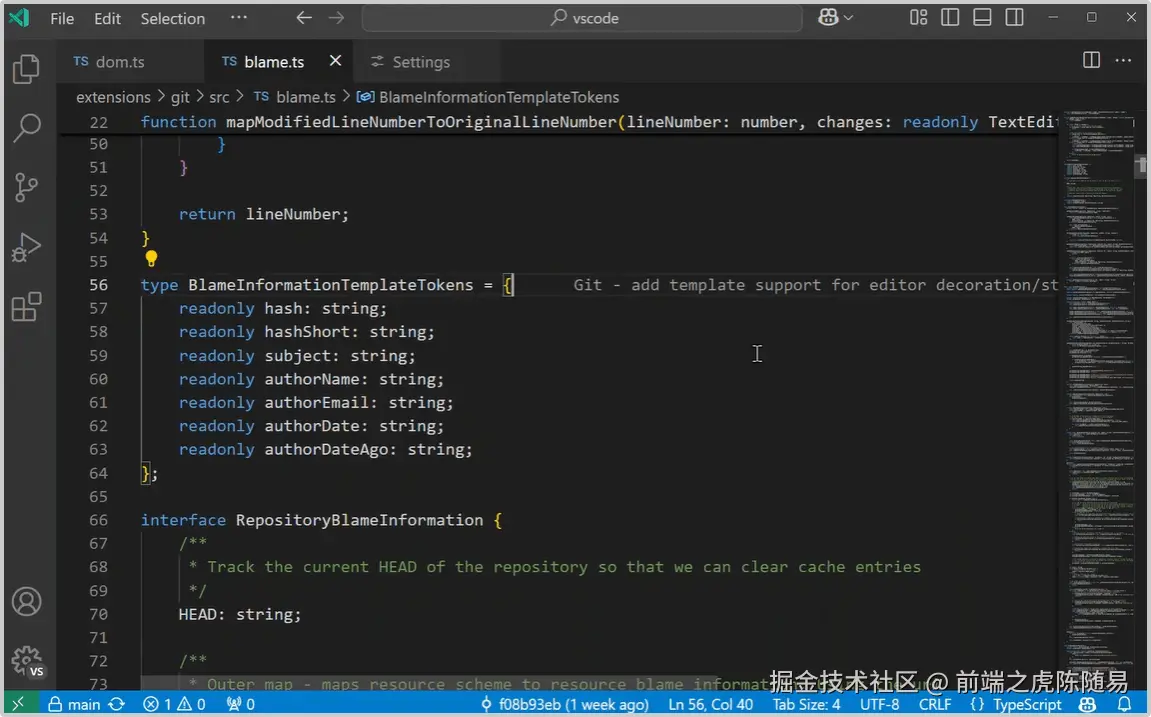Screen dimensions: 1151x717
Task: Open the editor More Actions ellipsis
Action: pyautogui.click(x=1123, y=60)
